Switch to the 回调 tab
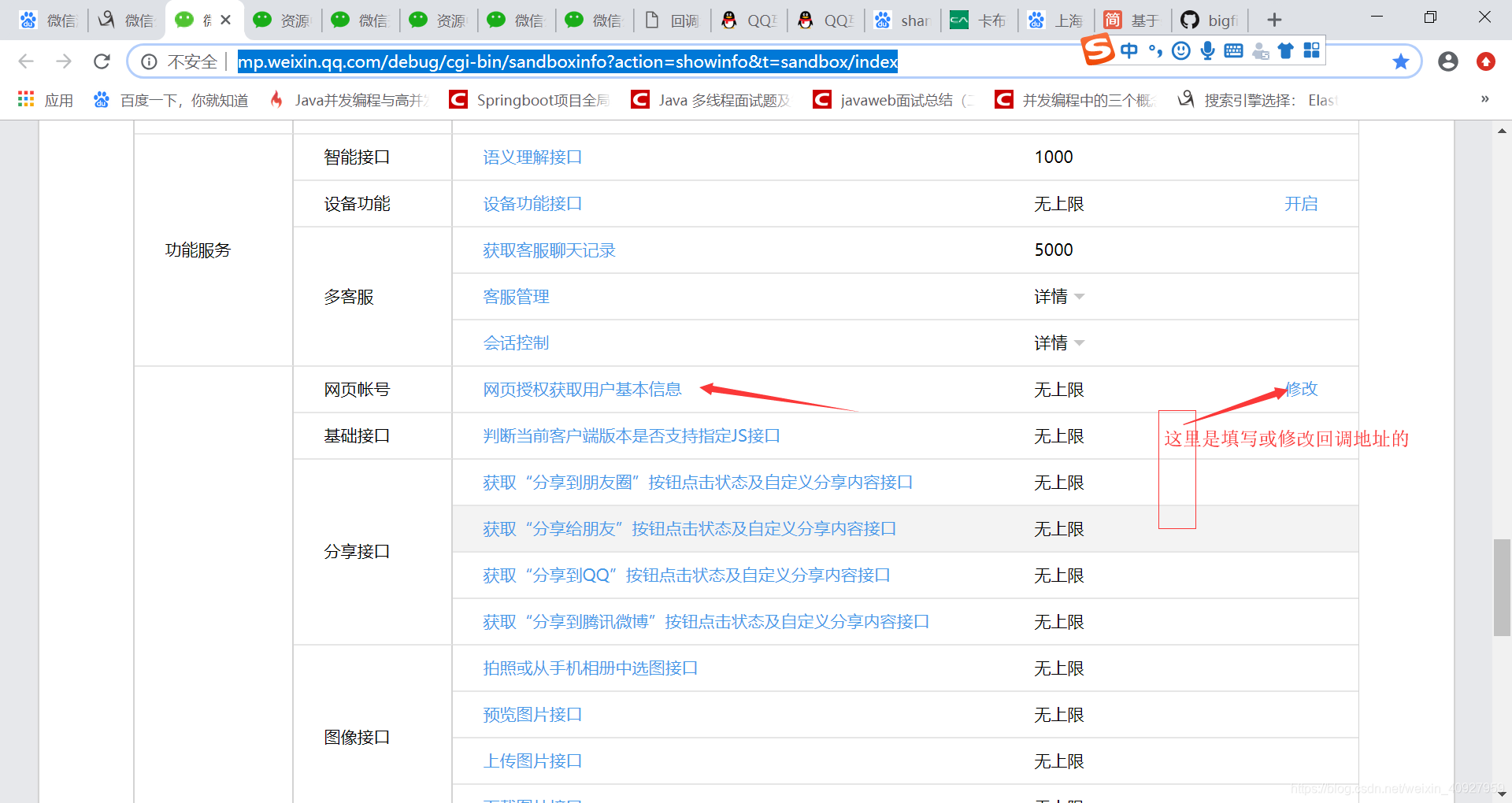 coord(672,20)
